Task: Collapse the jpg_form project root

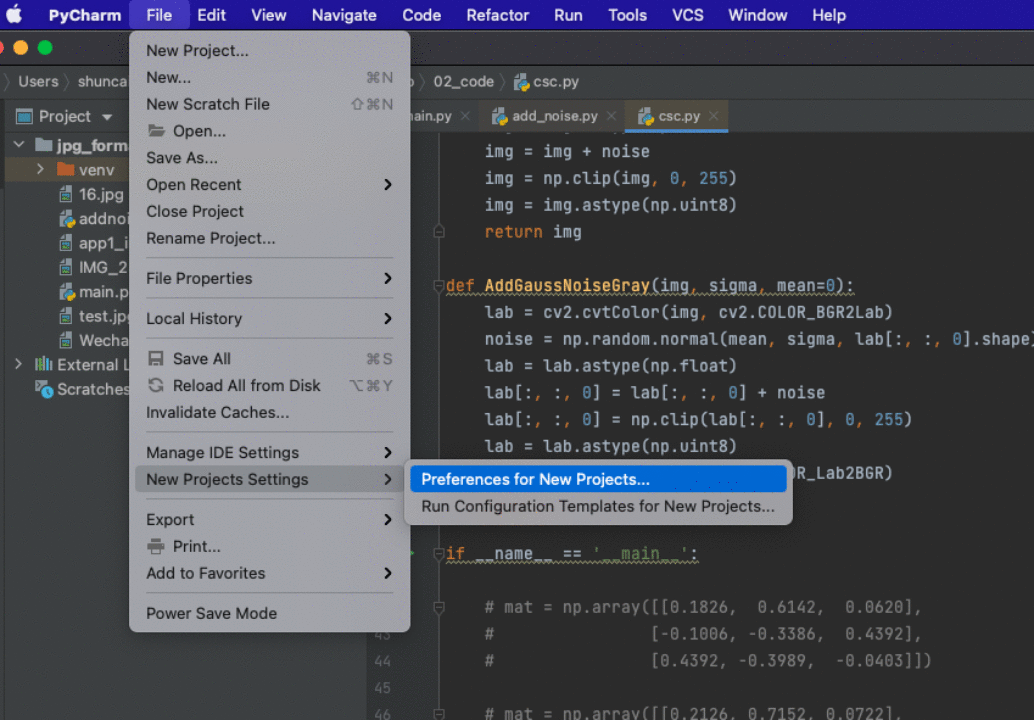Action: click(19, 144)
